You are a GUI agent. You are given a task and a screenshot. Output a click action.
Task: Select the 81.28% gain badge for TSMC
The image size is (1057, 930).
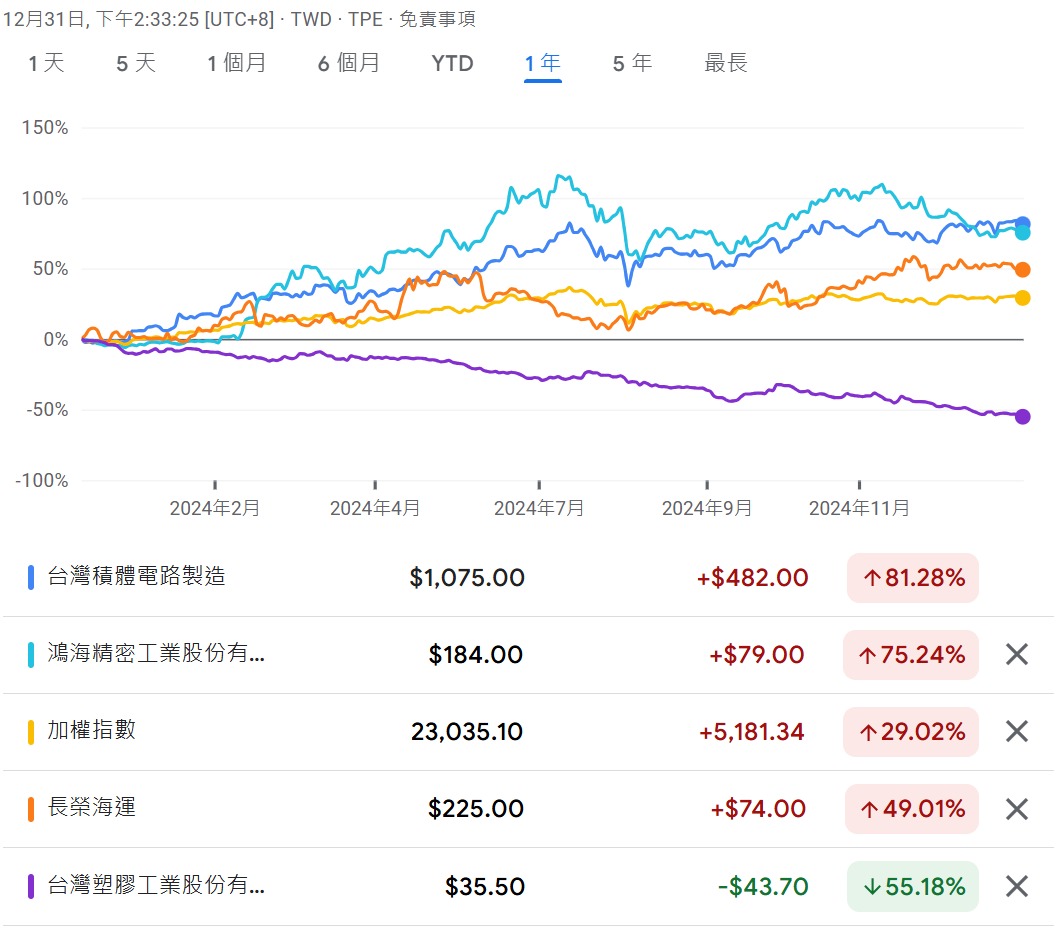tap(911, 578)
